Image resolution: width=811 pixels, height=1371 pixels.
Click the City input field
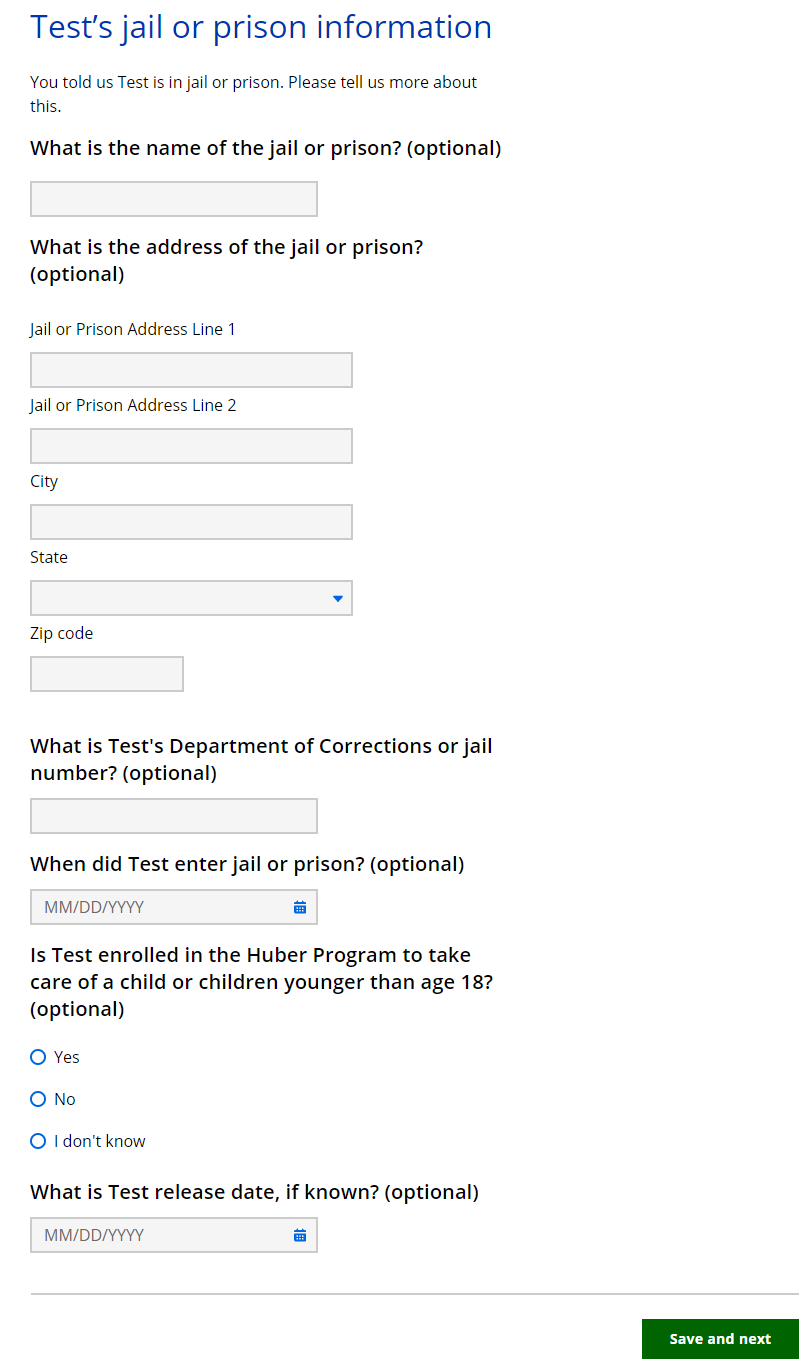pyautogui.click(x=191, y=522)
